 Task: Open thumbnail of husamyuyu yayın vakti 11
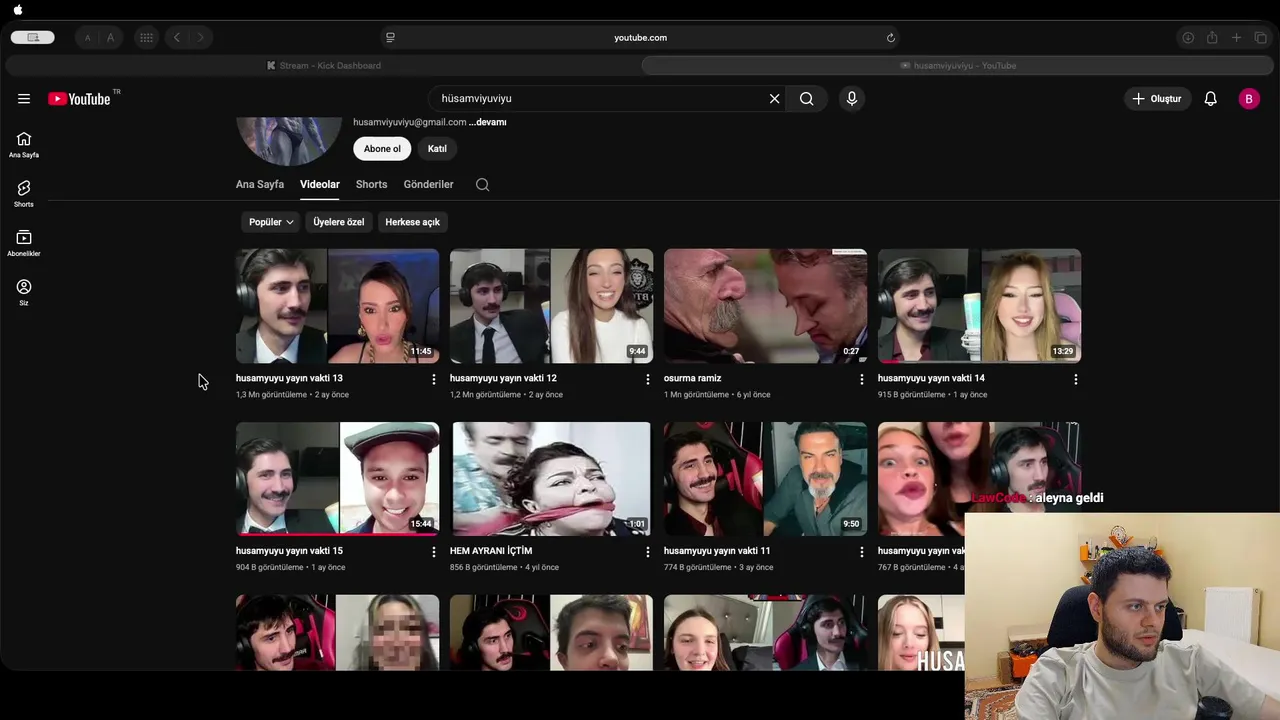(765, 479)
